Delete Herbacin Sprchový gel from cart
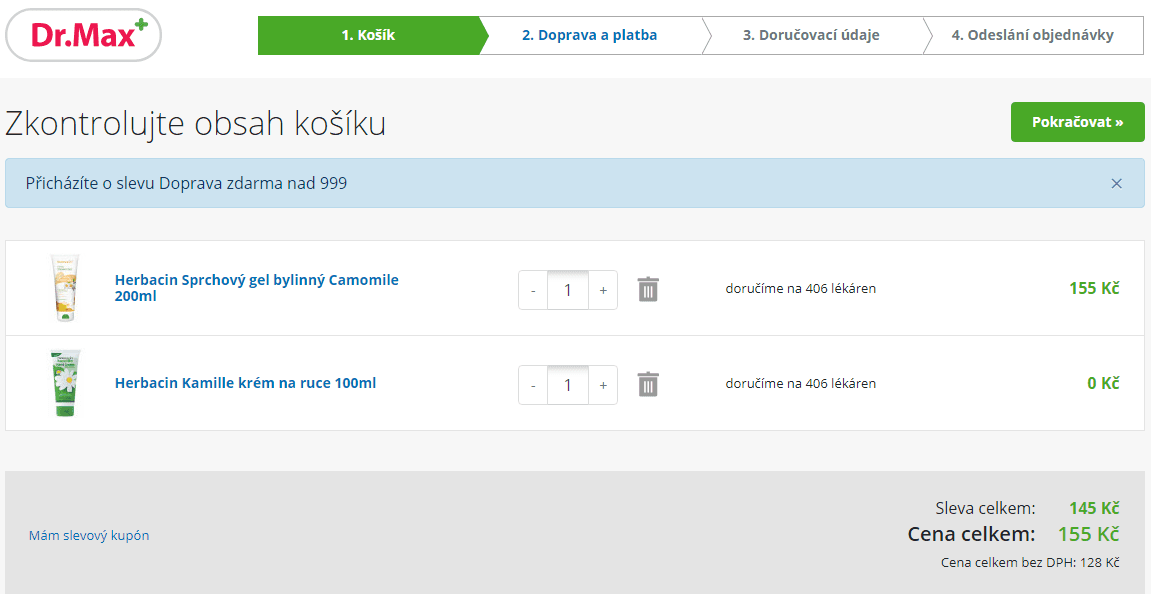The height and width of the screenshot is (594, 1151). [648, 289]
